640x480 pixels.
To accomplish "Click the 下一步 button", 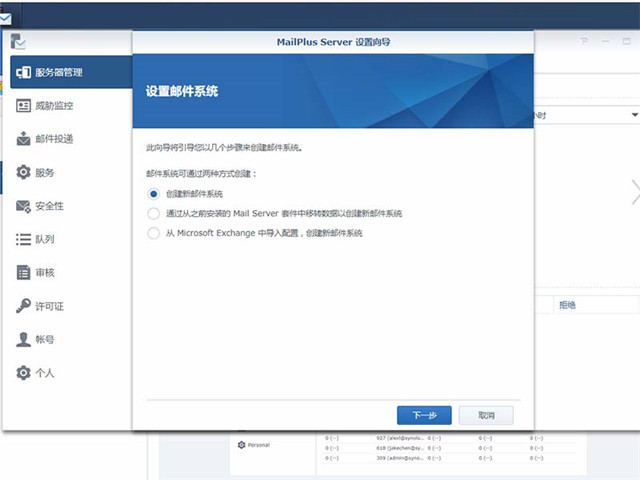I will click(424, 415).
